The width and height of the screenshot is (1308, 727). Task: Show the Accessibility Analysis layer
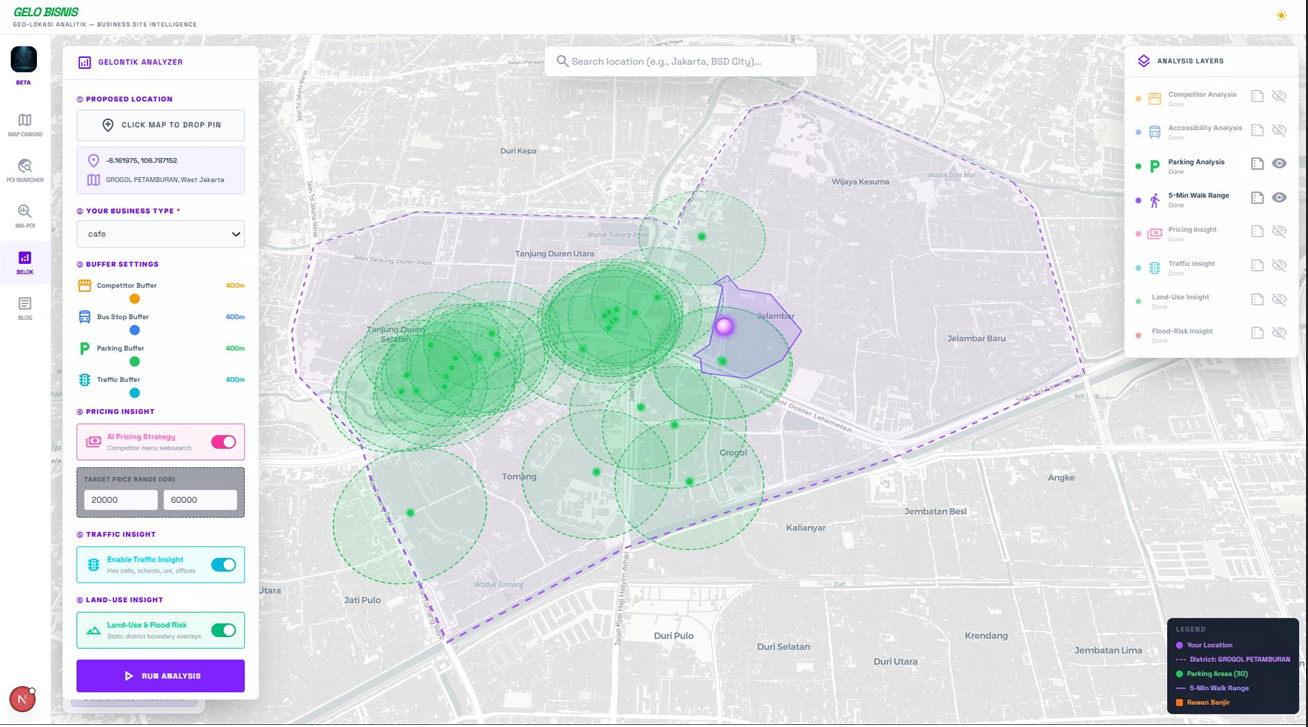point(1279,130)
